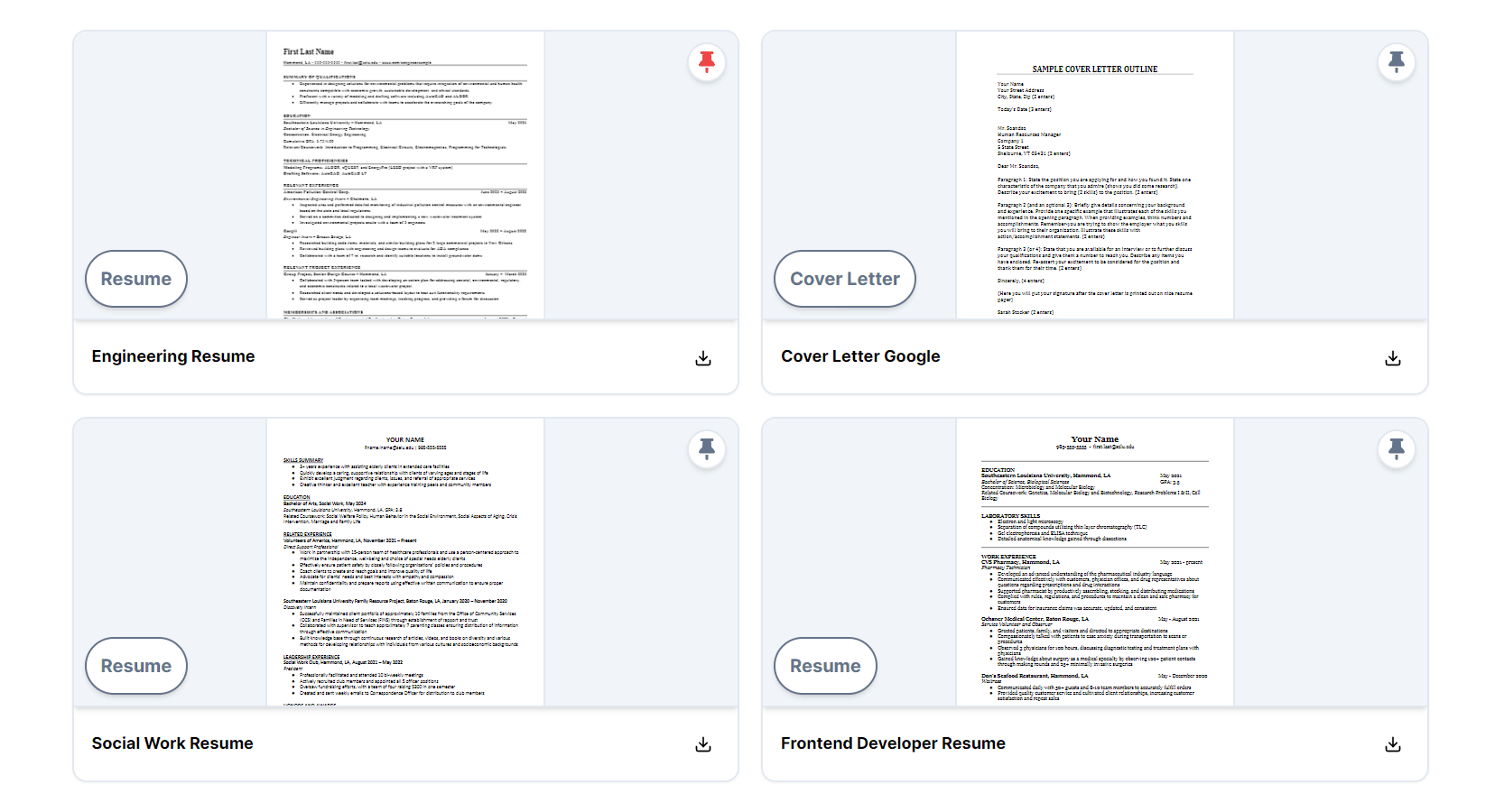1495x812 pixels.
Task: Download the Frontend Developer Resume
Action: pyautogui.click(x=1393, y=744)
